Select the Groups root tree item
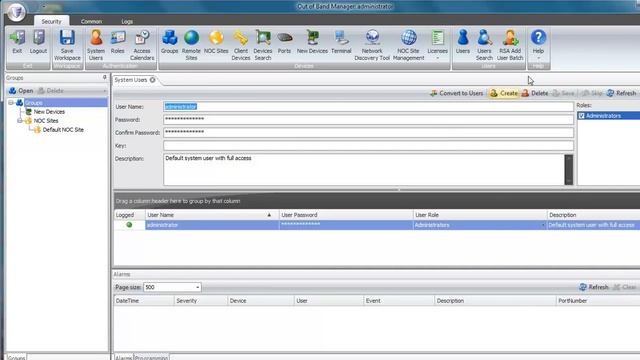 pyautogui.click(x=33, y=102)
